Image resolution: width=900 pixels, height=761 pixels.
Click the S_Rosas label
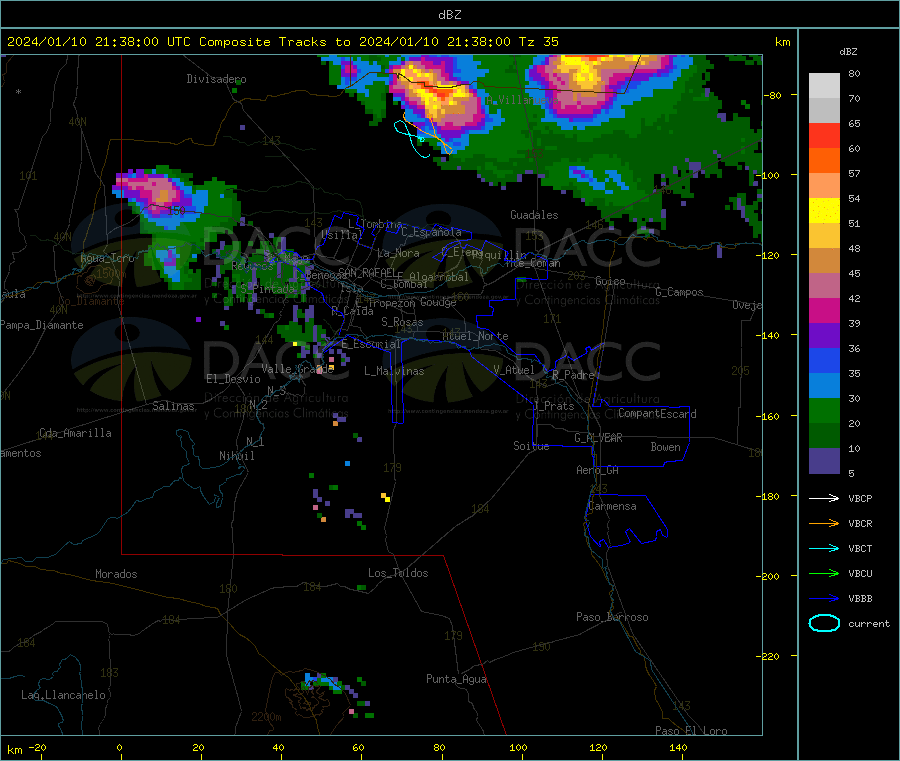[x=402, y=322]
